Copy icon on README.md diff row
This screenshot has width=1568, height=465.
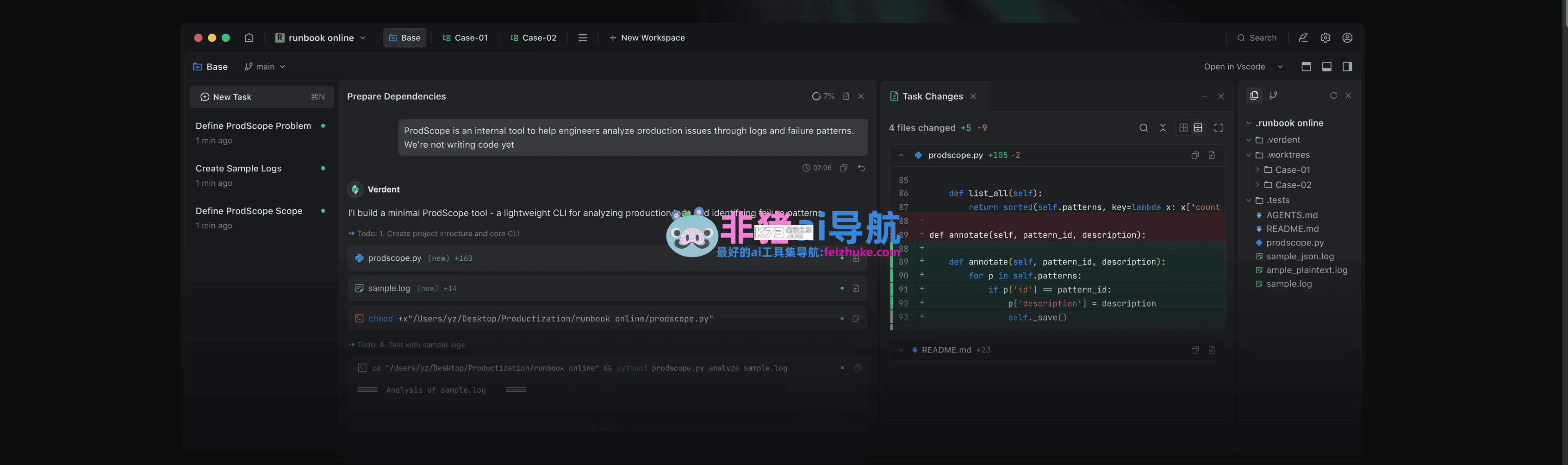(x=1195, y=351)
